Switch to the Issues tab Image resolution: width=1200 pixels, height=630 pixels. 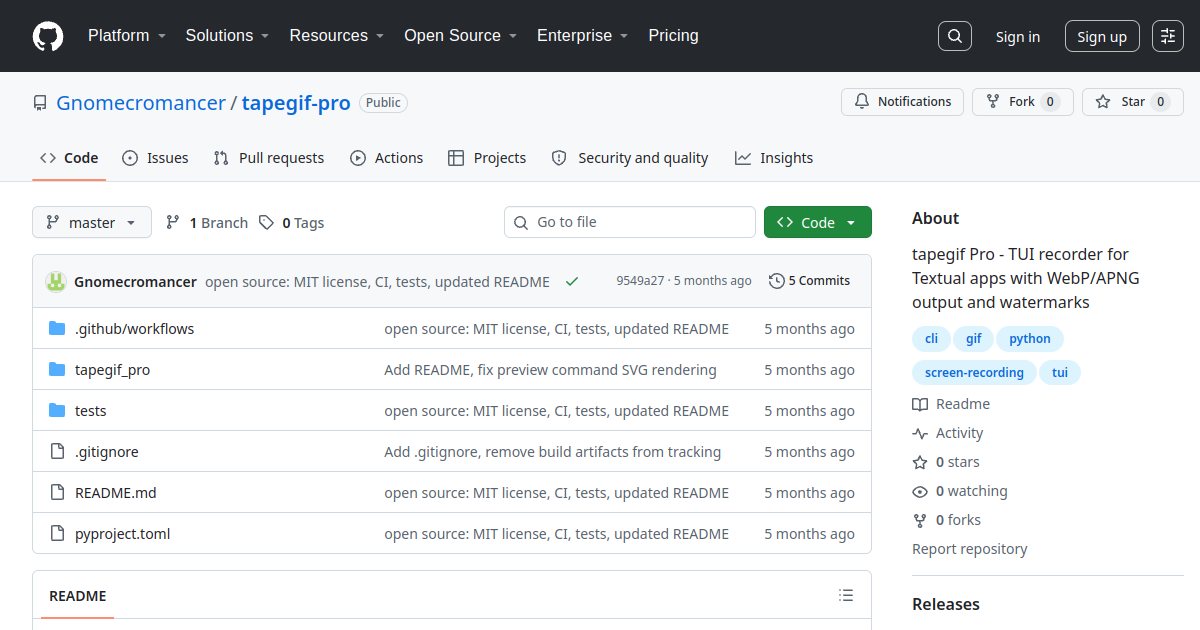pyautogui.click(x=155, y=158)
